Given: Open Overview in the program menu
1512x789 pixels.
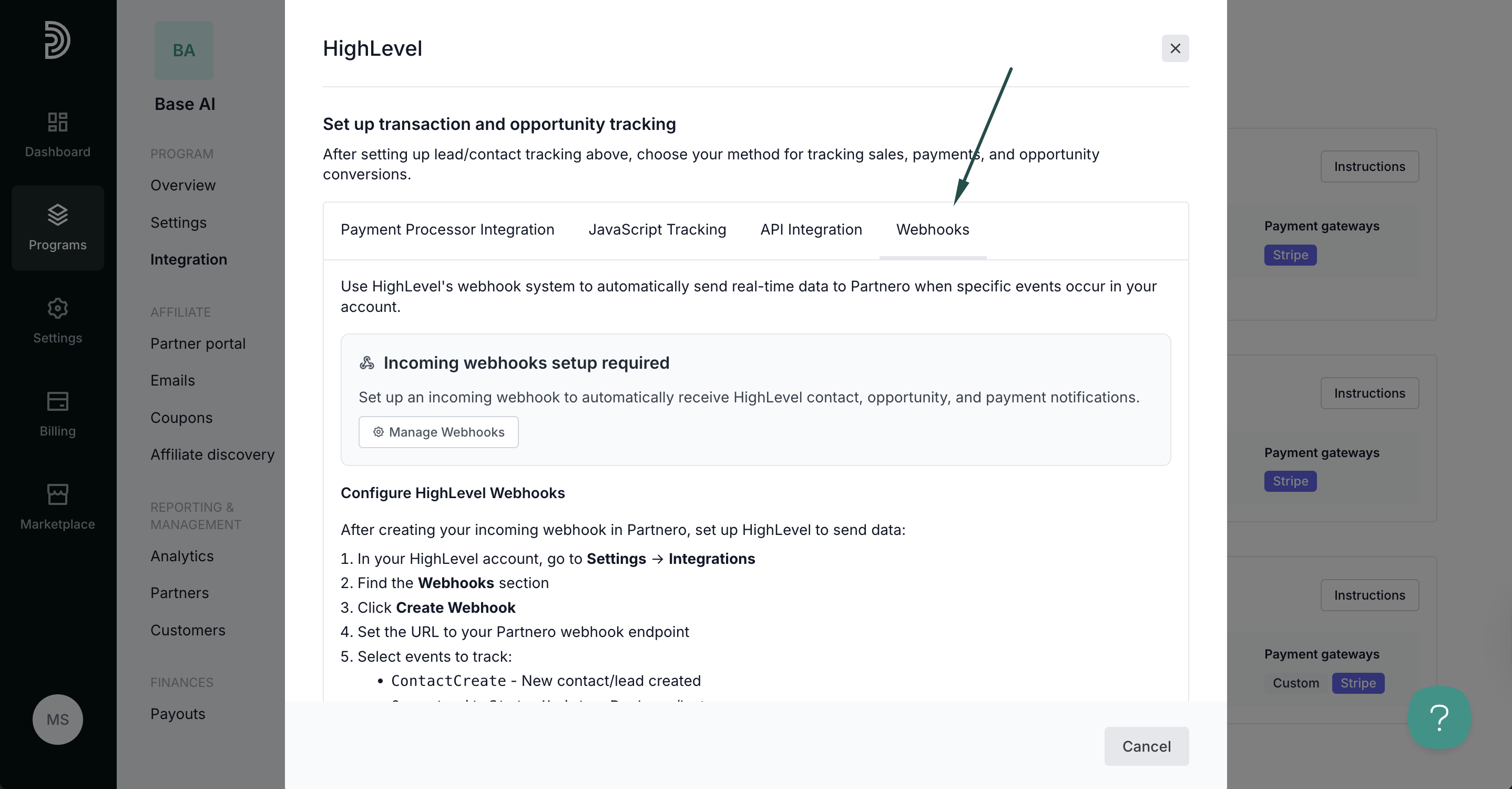Looking at the screenshot, I should (182, 185).
